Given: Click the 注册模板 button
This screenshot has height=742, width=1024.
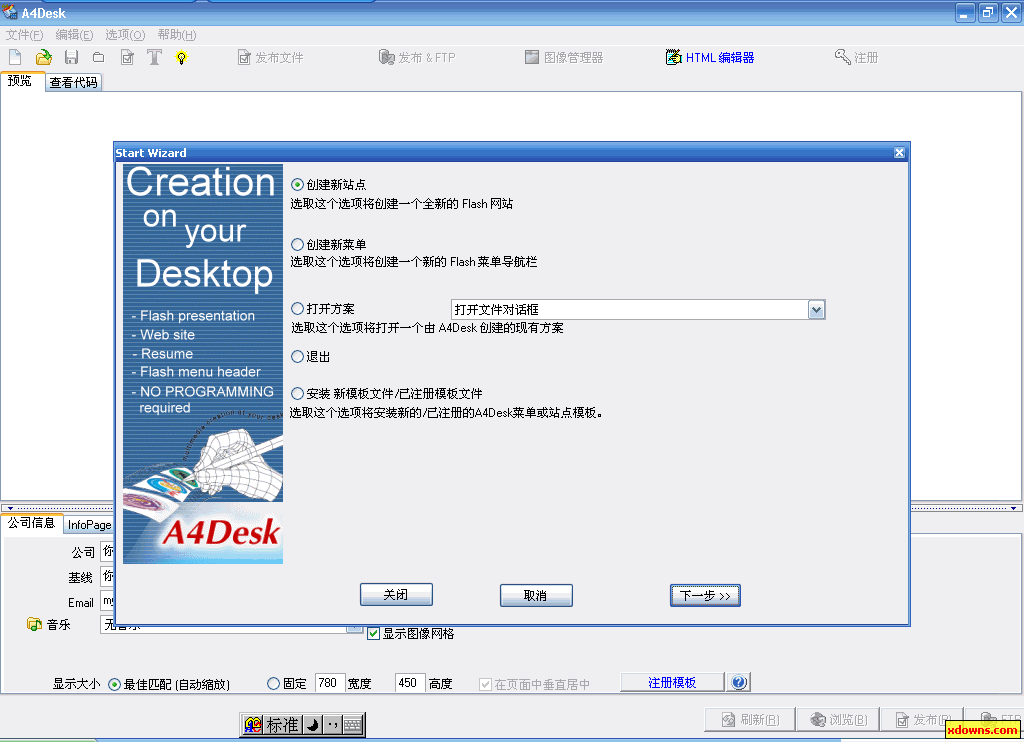Looking at the screenshot, I should click(672, 683).
